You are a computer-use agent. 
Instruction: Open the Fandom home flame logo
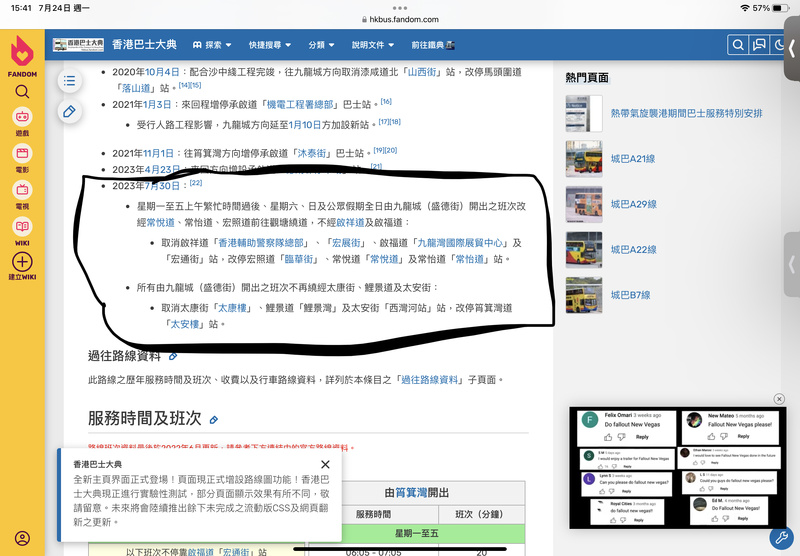(22, 51)
